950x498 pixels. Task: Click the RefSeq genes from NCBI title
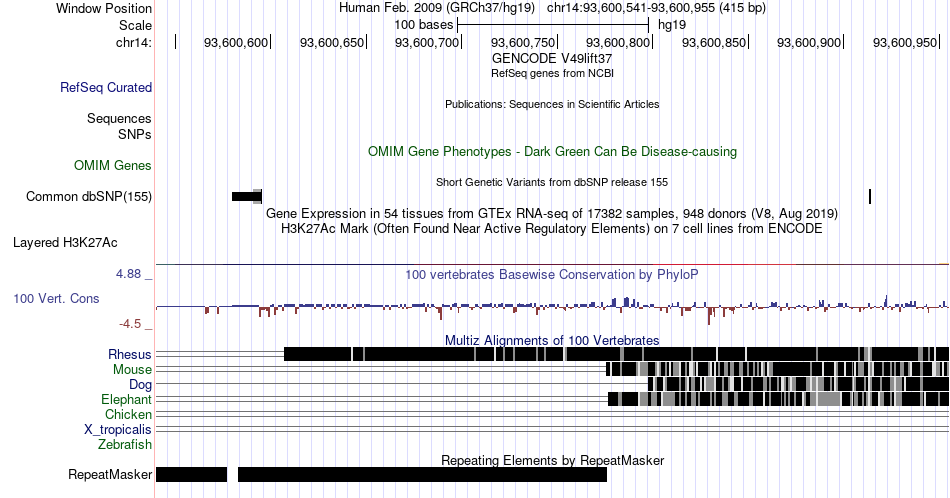(x=552, y=73)
